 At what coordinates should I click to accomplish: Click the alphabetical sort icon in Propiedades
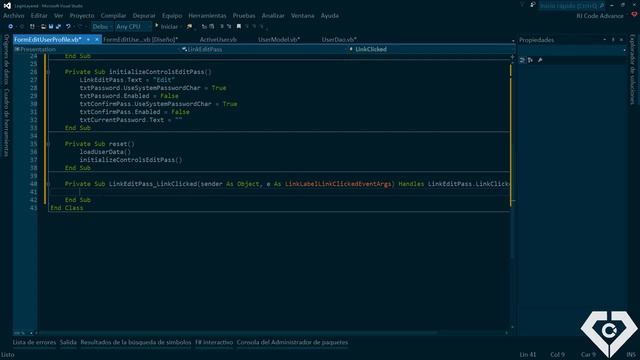[531, 60]
